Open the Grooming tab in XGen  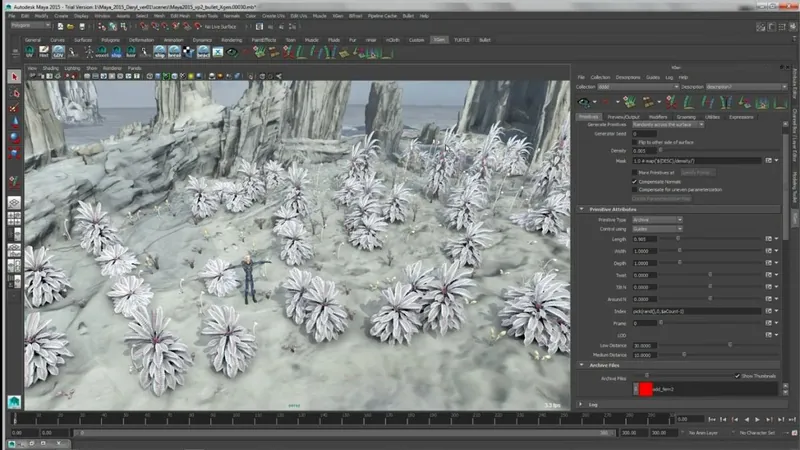tap(686, 117)
